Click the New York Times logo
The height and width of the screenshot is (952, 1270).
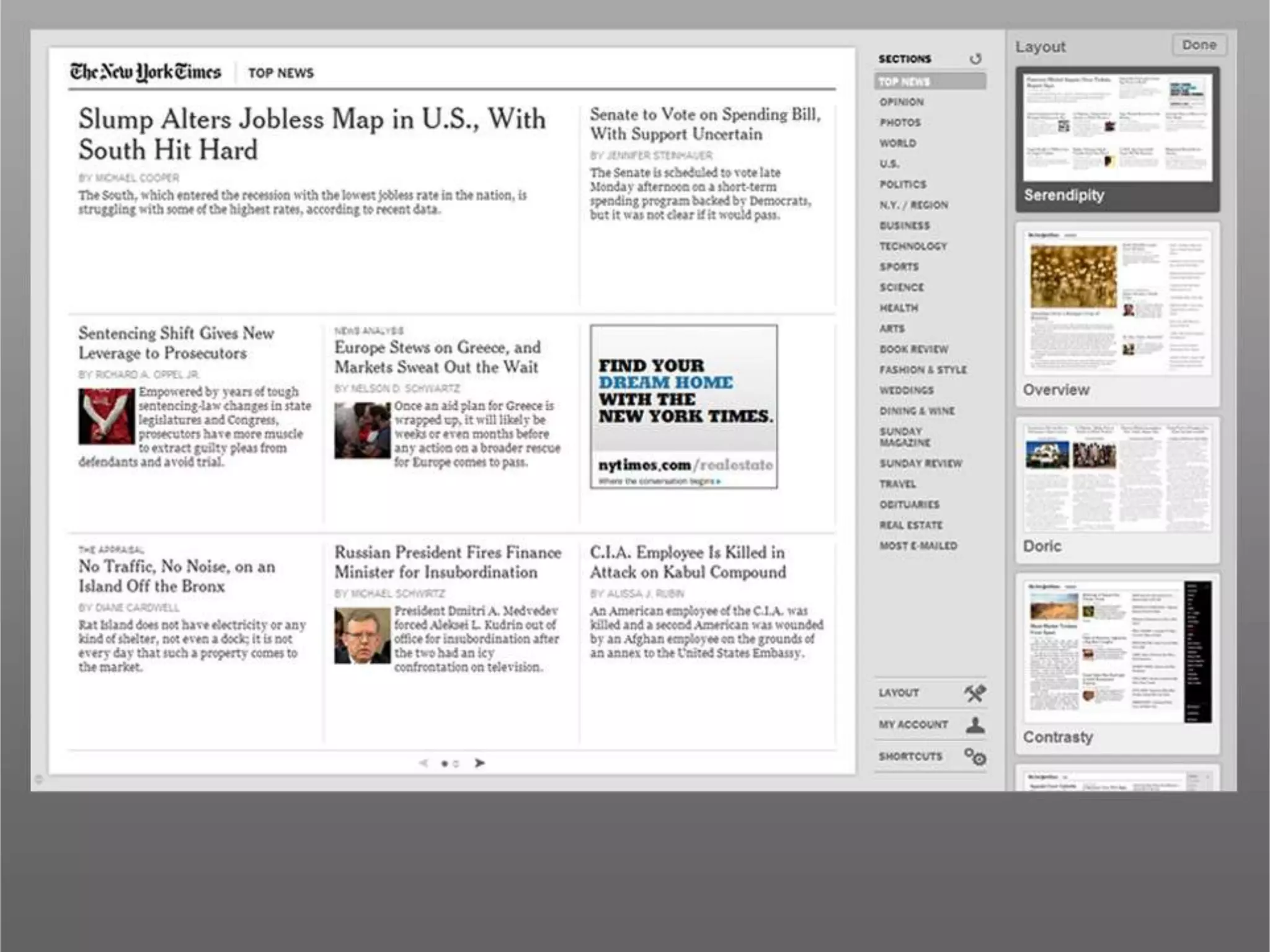point(145,73)
